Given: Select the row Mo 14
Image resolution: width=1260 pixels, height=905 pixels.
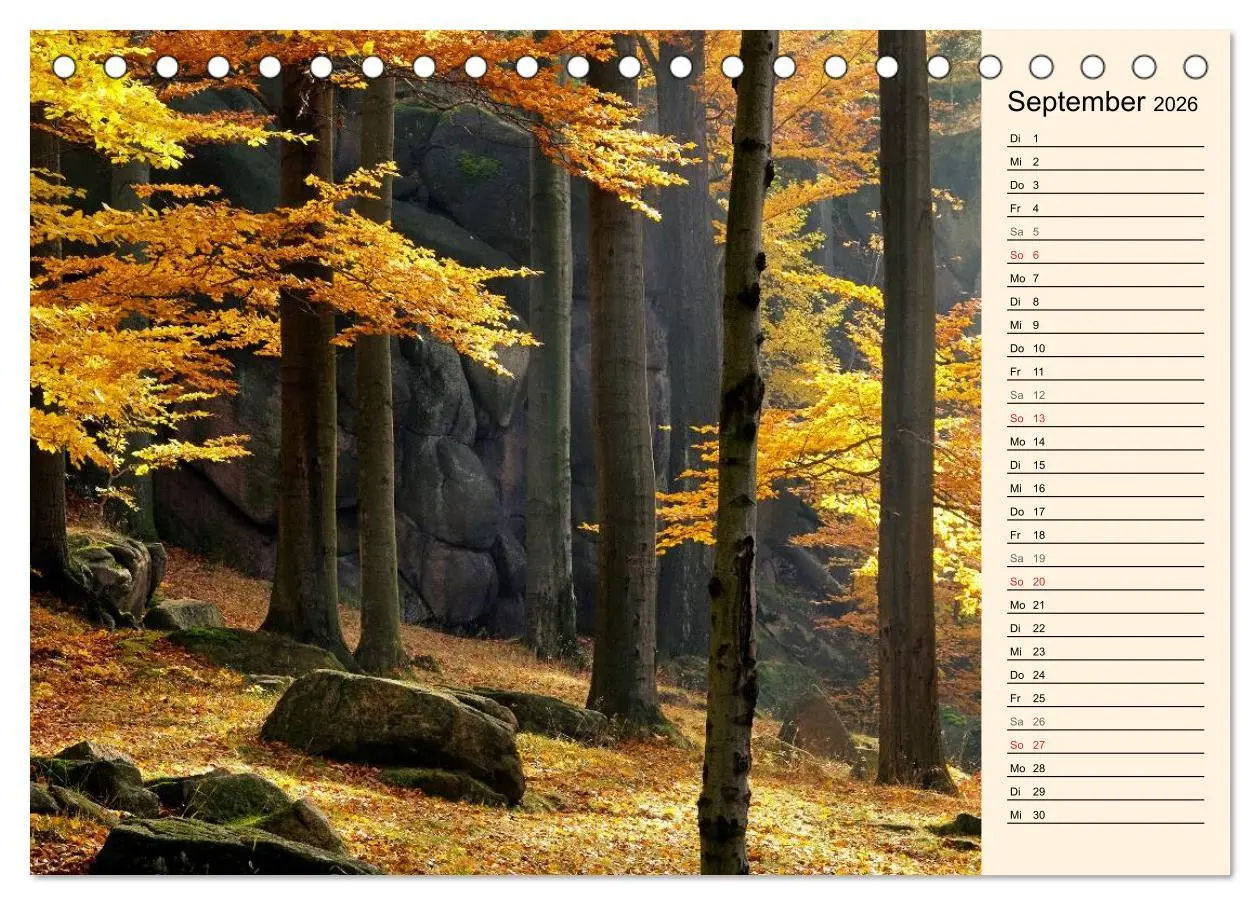Looking at the screenshot, I should 1105,441.
